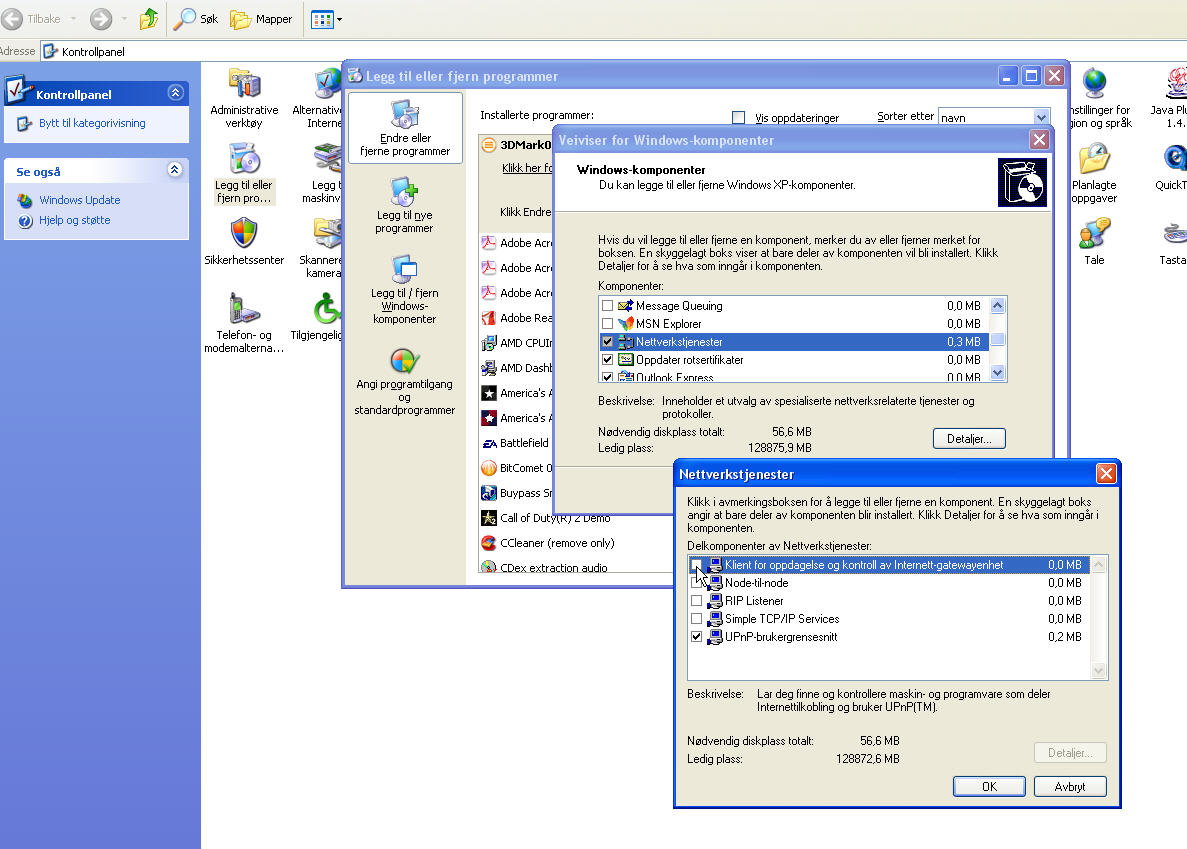Select Legg til nye programmer
The width and height of the screenshot is (1187, 849).
tap(404, 205)
